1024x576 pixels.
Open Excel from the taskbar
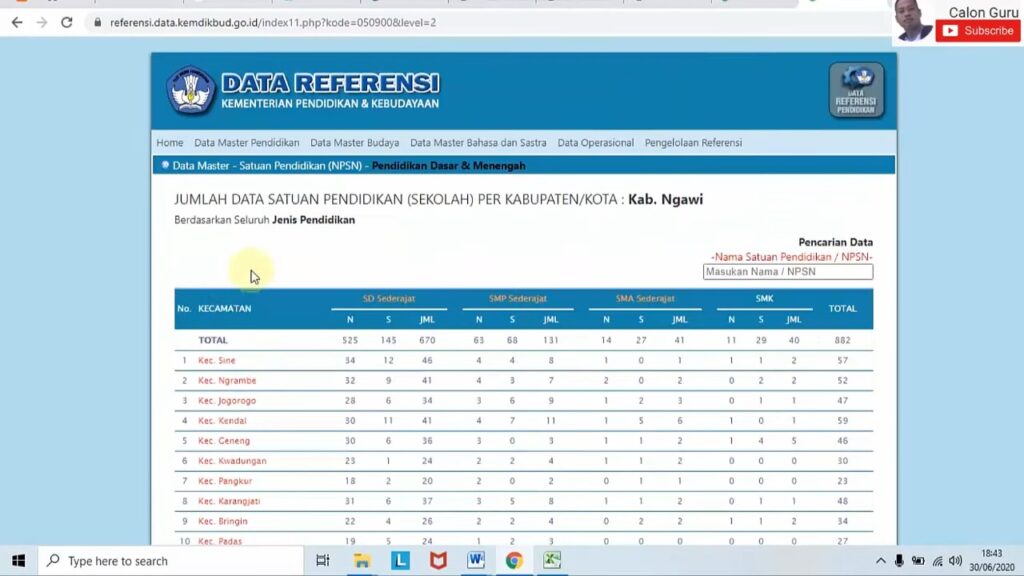[x=551, y=562]
